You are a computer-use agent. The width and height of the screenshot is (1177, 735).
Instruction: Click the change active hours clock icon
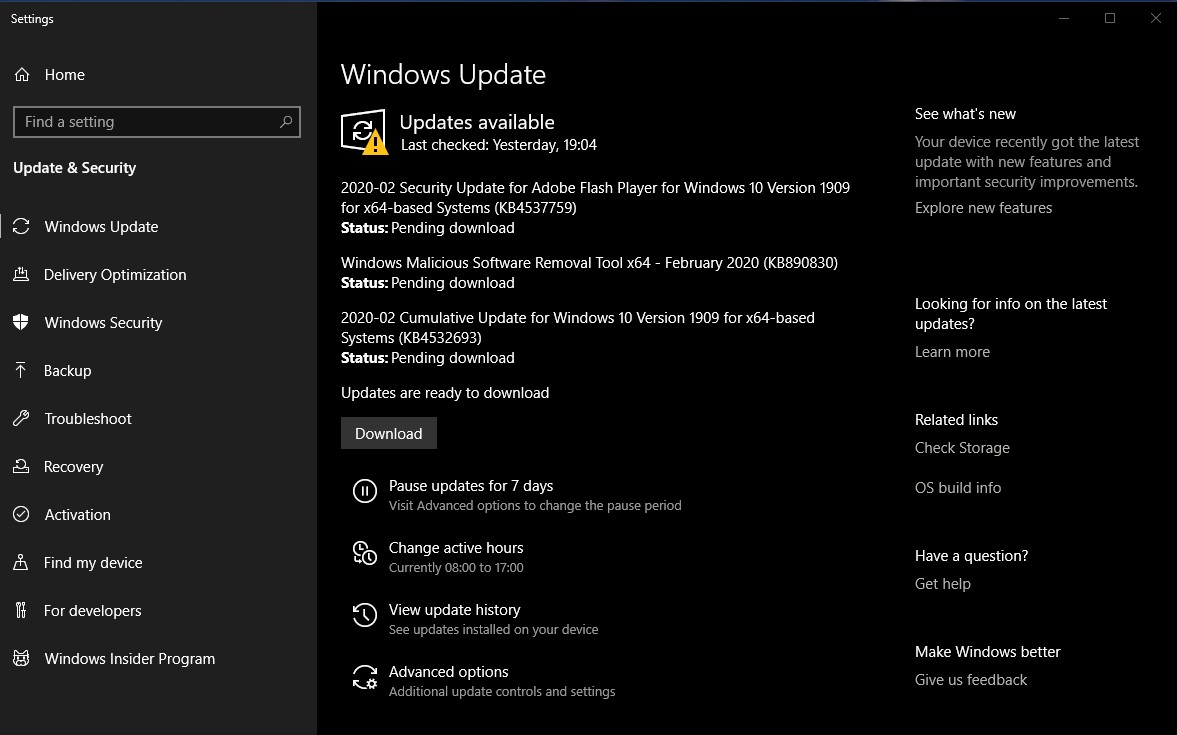[x=365, y=553]
